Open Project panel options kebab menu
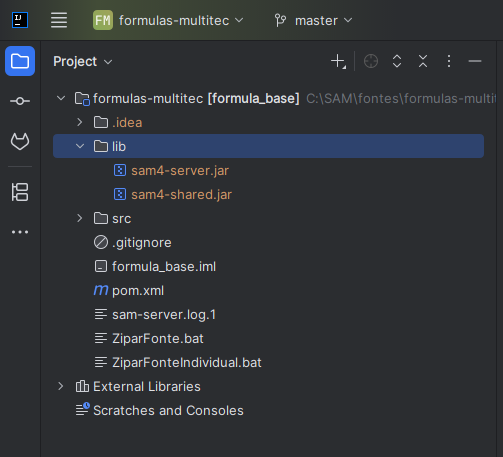 click(x=449, y=61)
